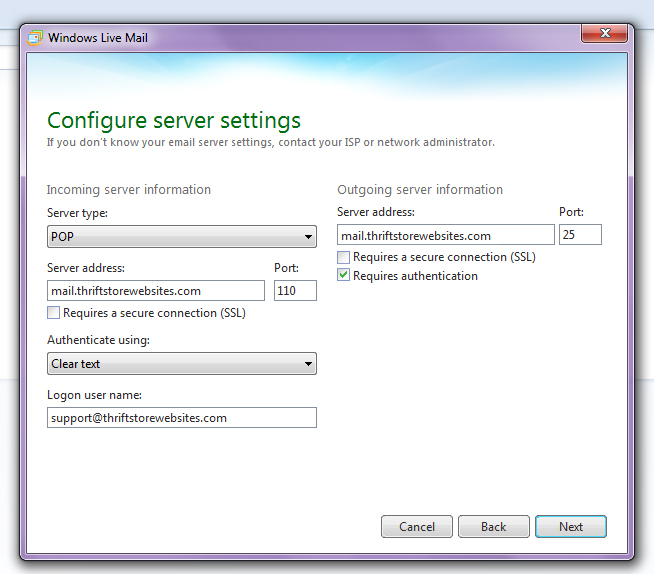Focus the incoming server address field

coord(156,291)
